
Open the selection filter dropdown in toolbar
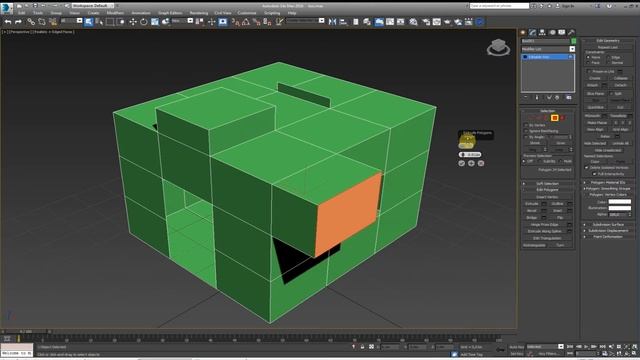click(80, 20)
